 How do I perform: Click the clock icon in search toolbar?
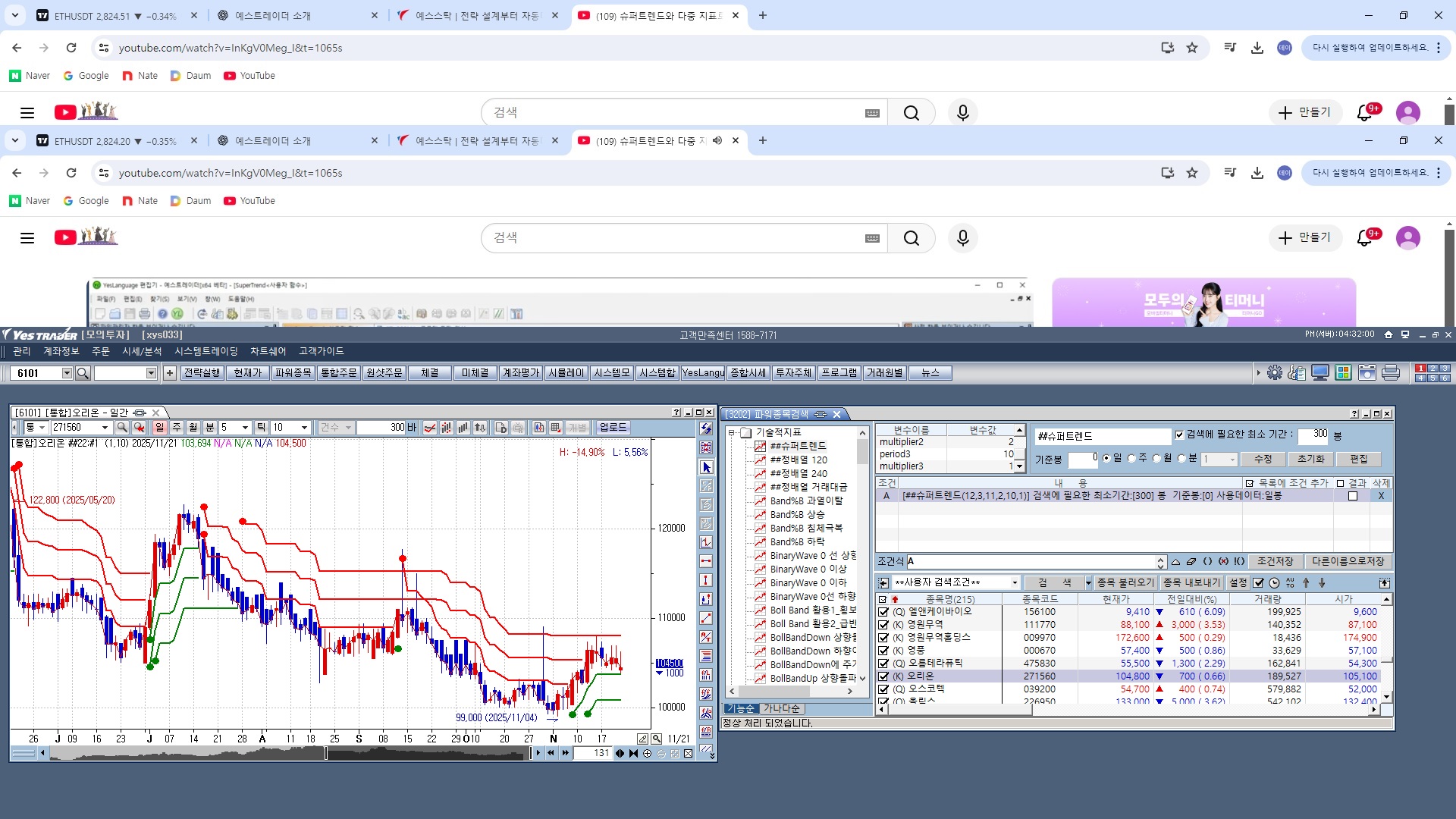click(x=1274, y=583)
